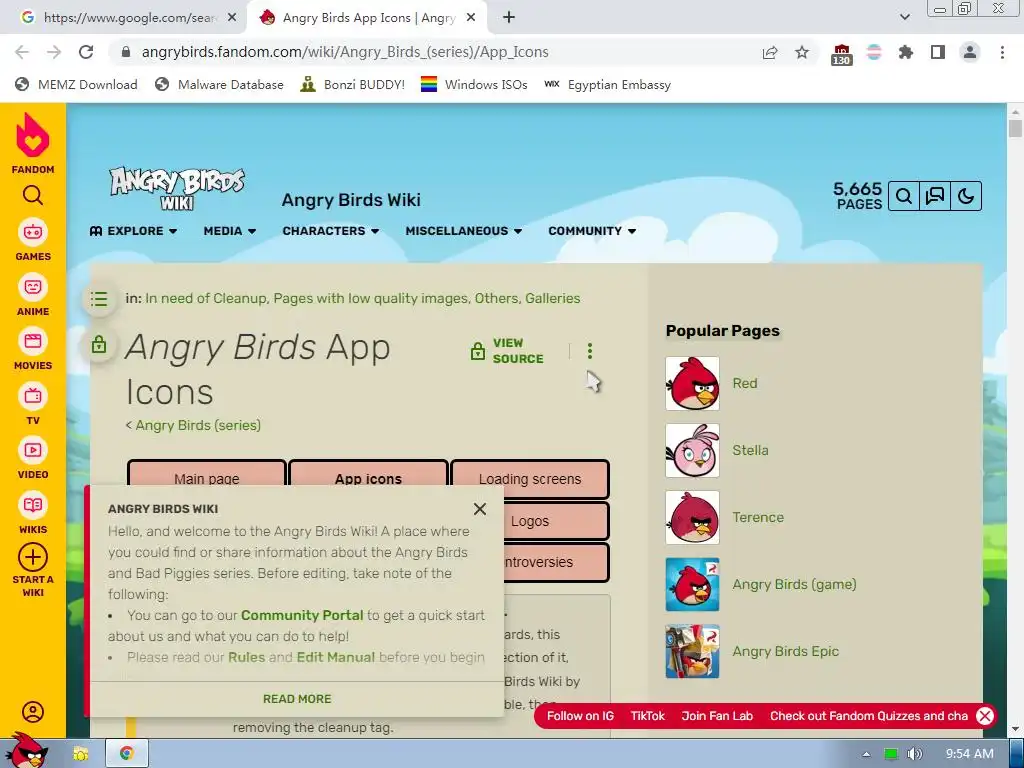Click the View Source button
1024x768 pixels.
pyautogui.click(x=507, y=351)
